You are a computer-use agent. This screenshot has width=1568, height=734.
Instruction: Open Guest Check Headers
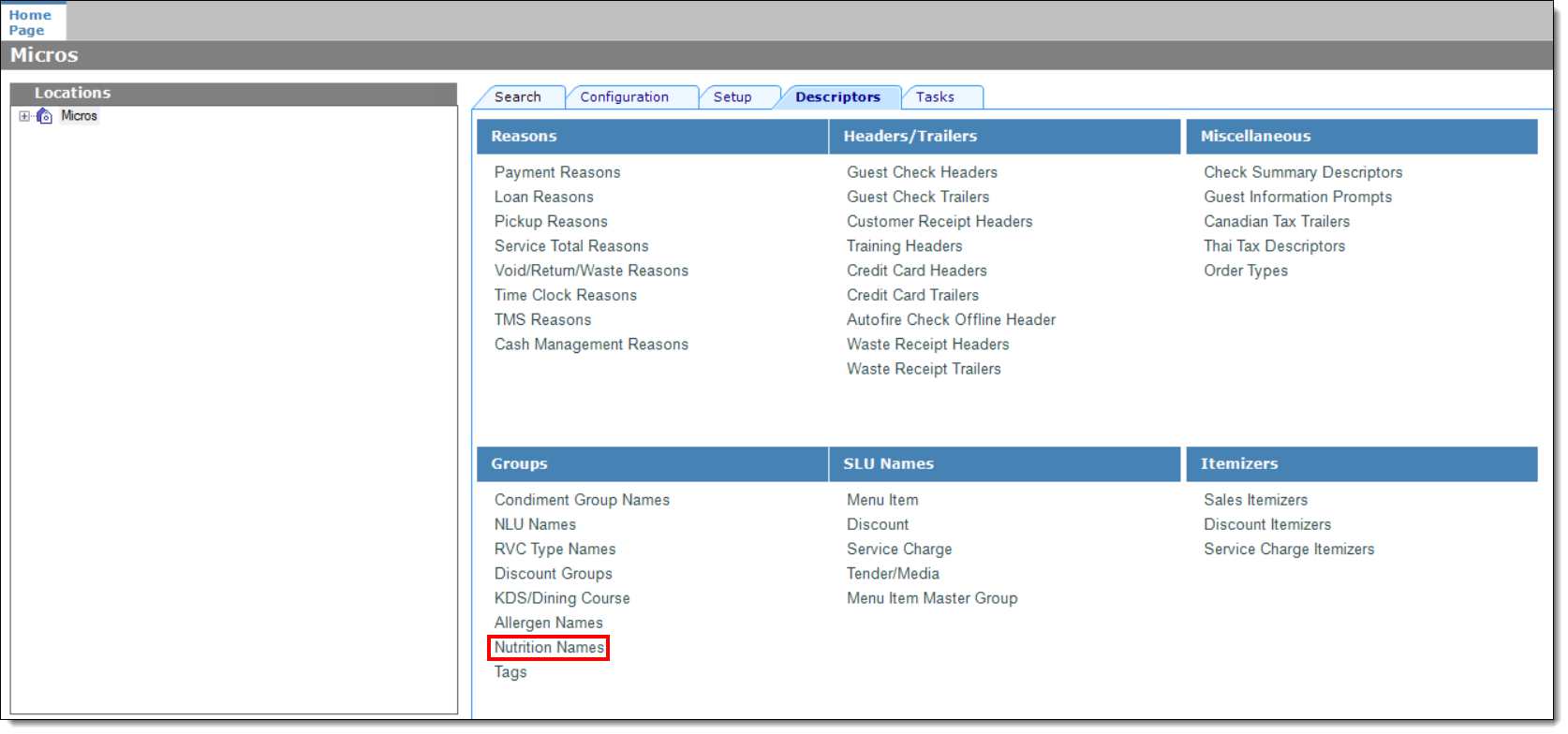922,172
